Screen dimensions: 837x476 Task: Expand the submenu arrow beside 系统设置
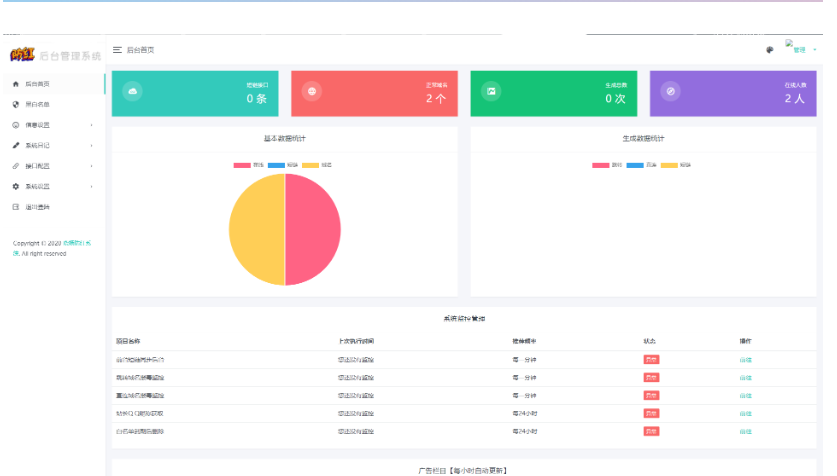92,186
